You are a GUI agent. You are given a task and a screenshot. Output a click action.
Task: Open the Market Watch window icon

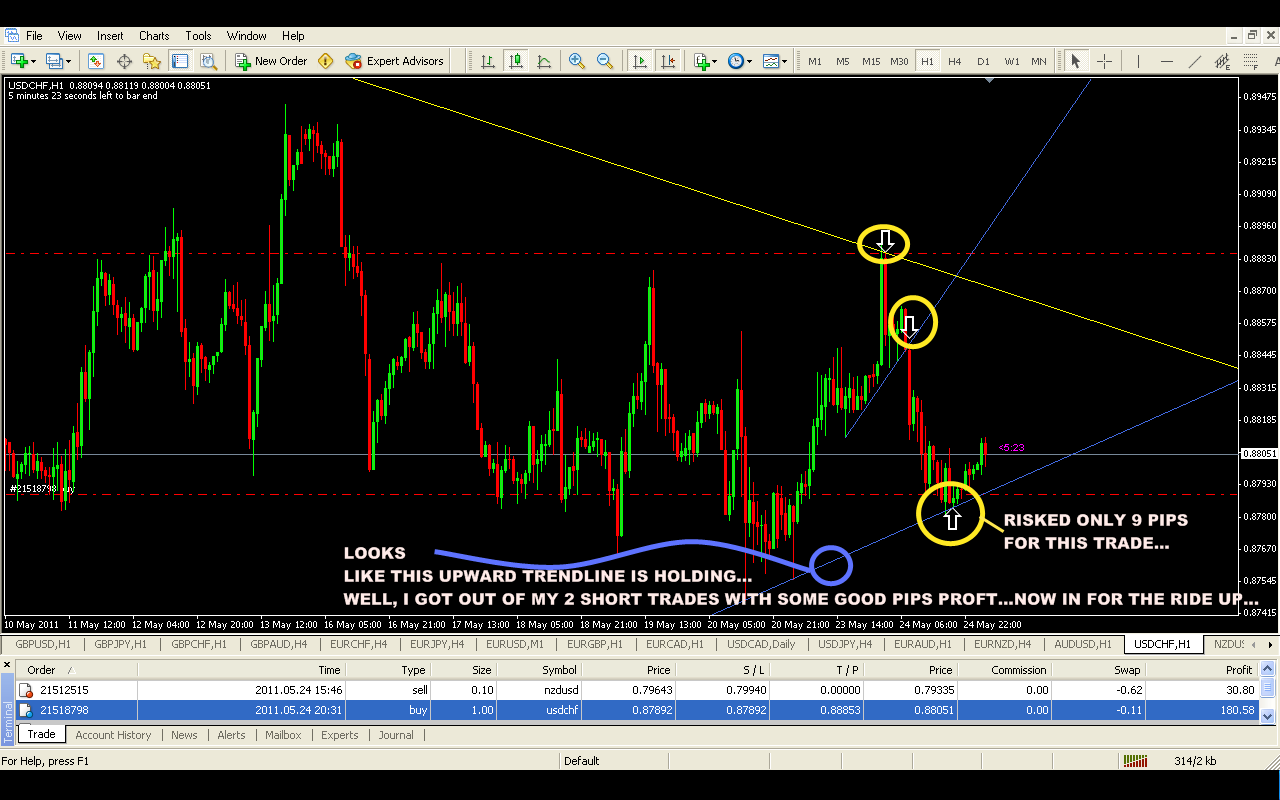point(96,61)
